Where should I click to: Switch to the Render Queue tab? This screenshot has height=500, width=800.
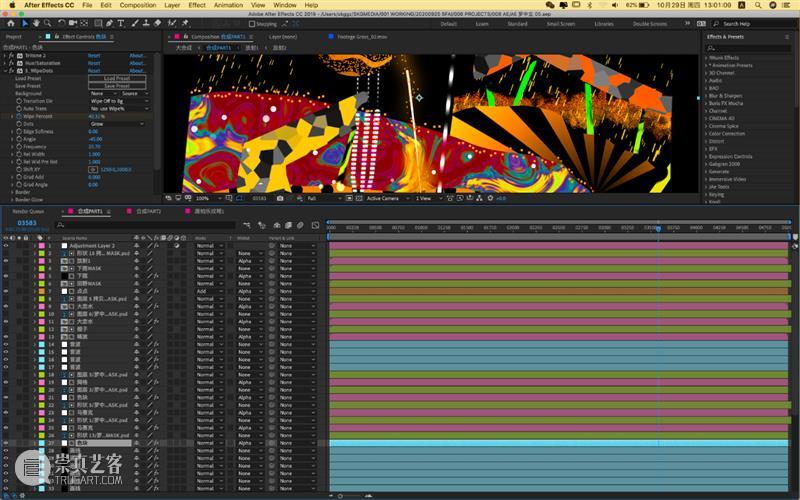point(28,211)
